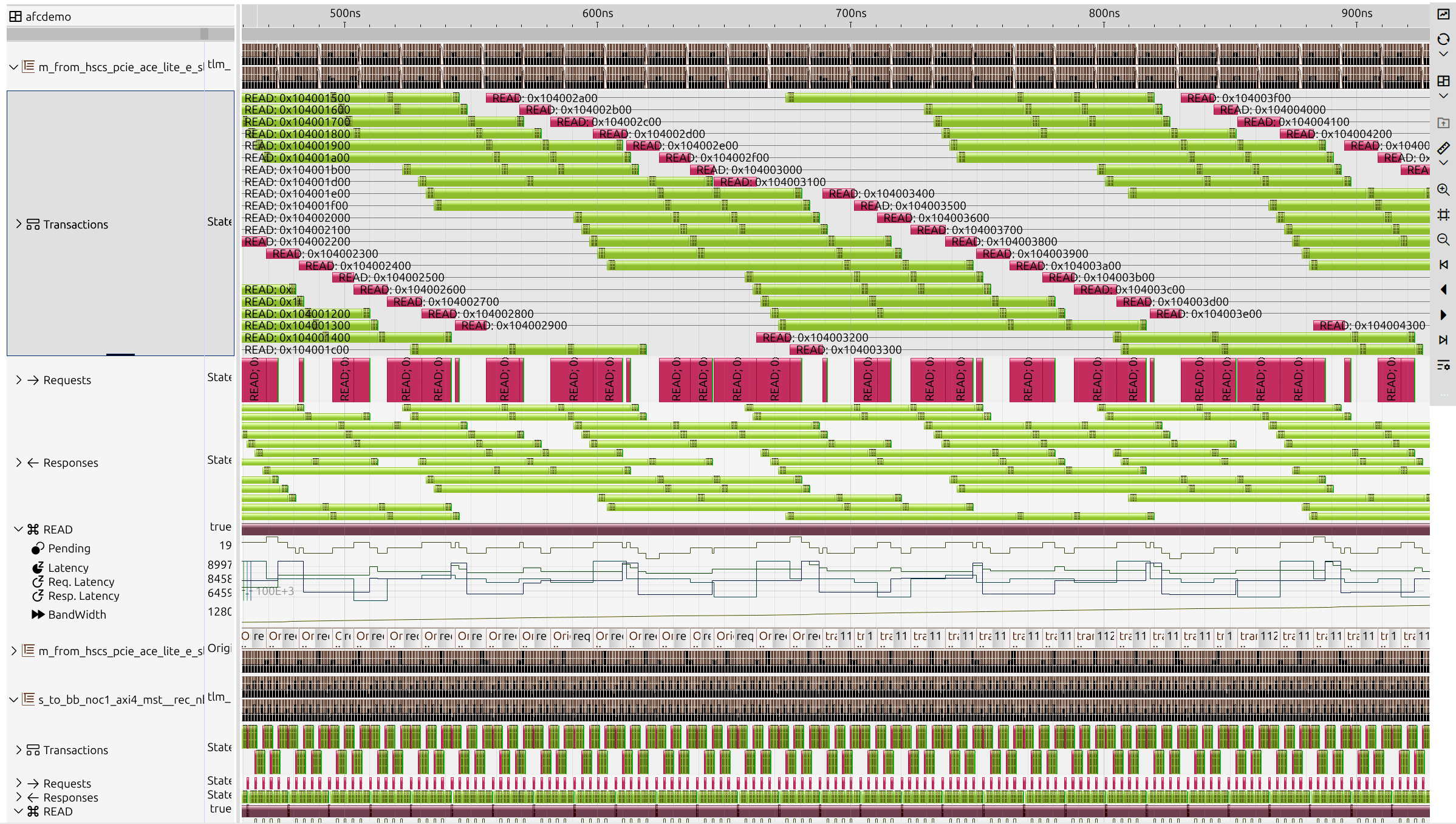
Task: Collapse the first READ group
Action: coord(18,529)
